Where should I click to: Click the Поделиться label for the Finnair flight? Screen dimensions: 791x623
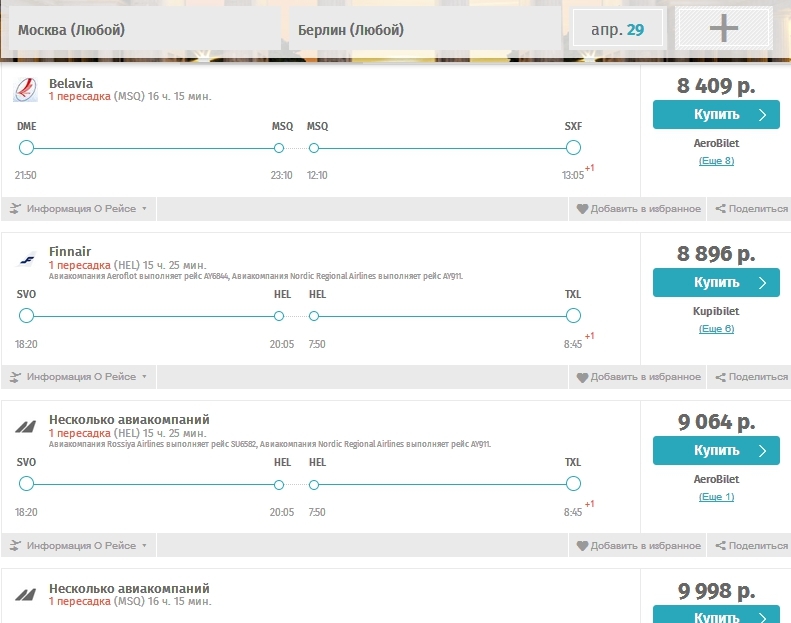click(x=758, y=377)
